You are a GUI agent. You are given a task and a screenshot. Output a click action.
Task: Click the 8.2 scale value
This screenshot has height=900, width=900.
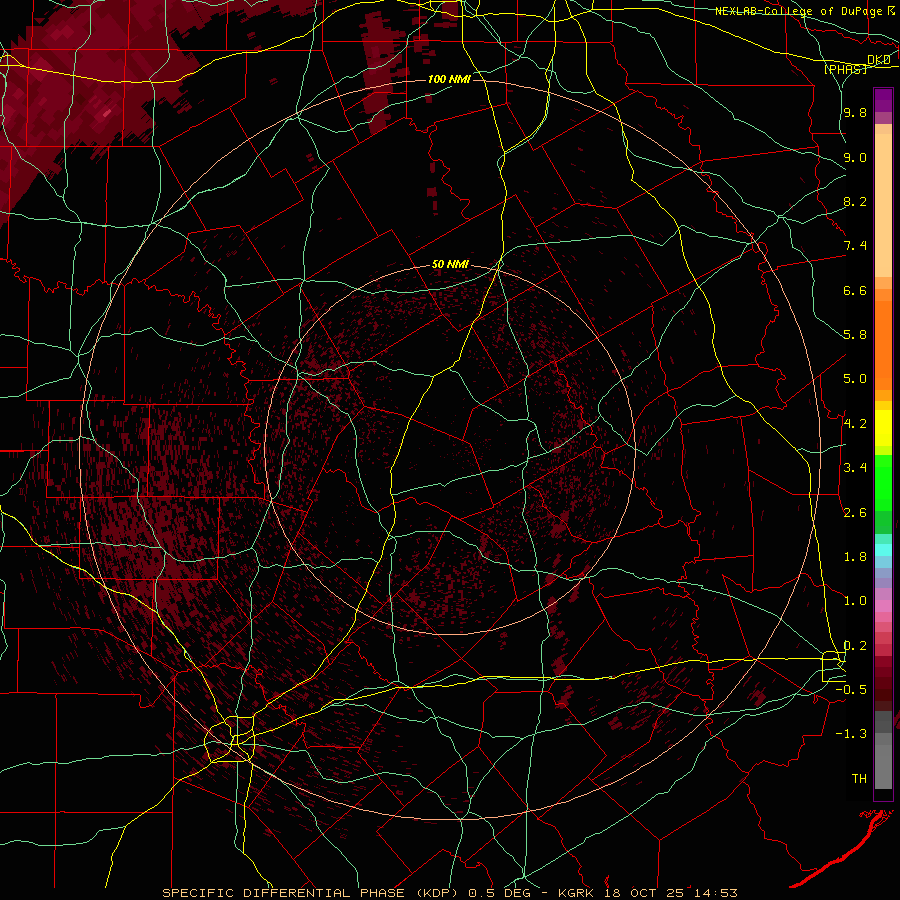click(x=855, y=201)
